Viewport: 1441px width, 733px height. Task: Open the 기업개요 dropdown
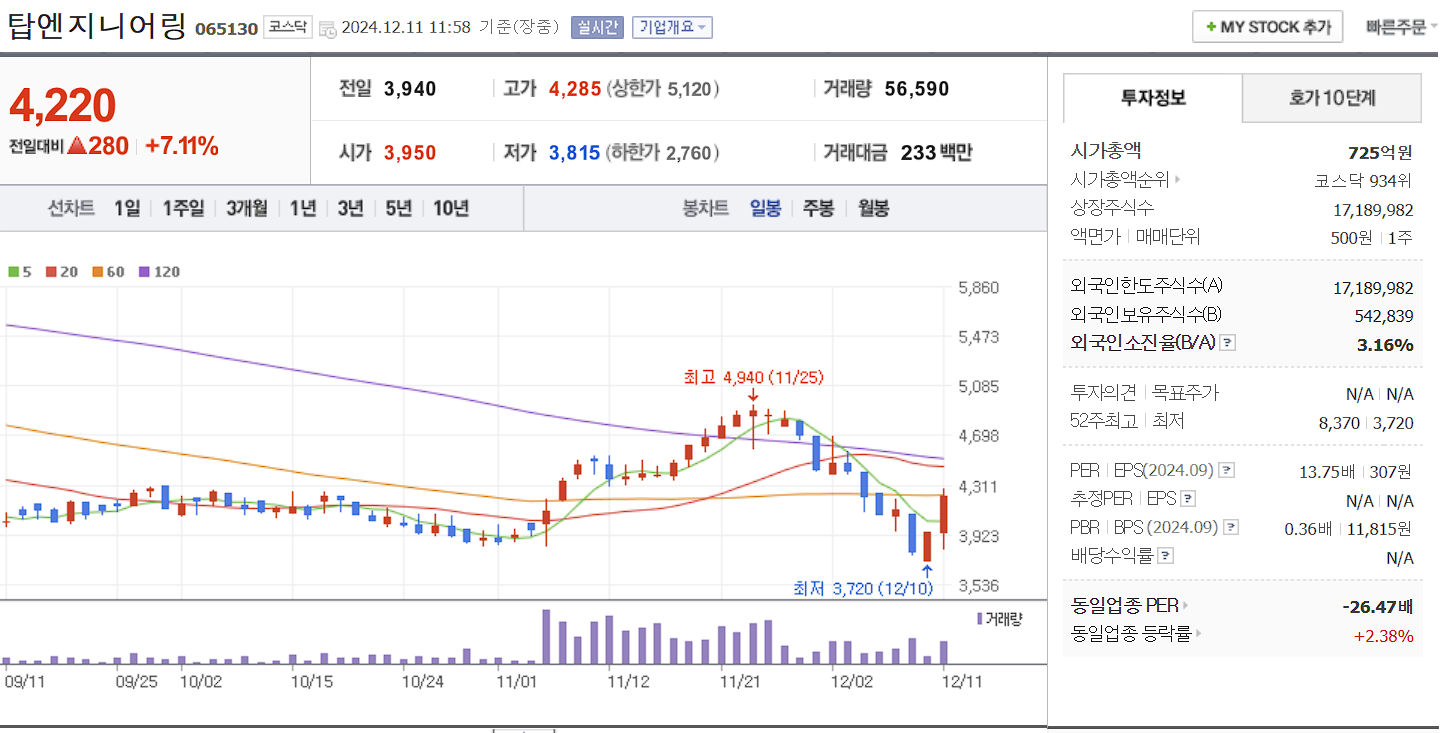pyautogui.click(x=672, y=27)
